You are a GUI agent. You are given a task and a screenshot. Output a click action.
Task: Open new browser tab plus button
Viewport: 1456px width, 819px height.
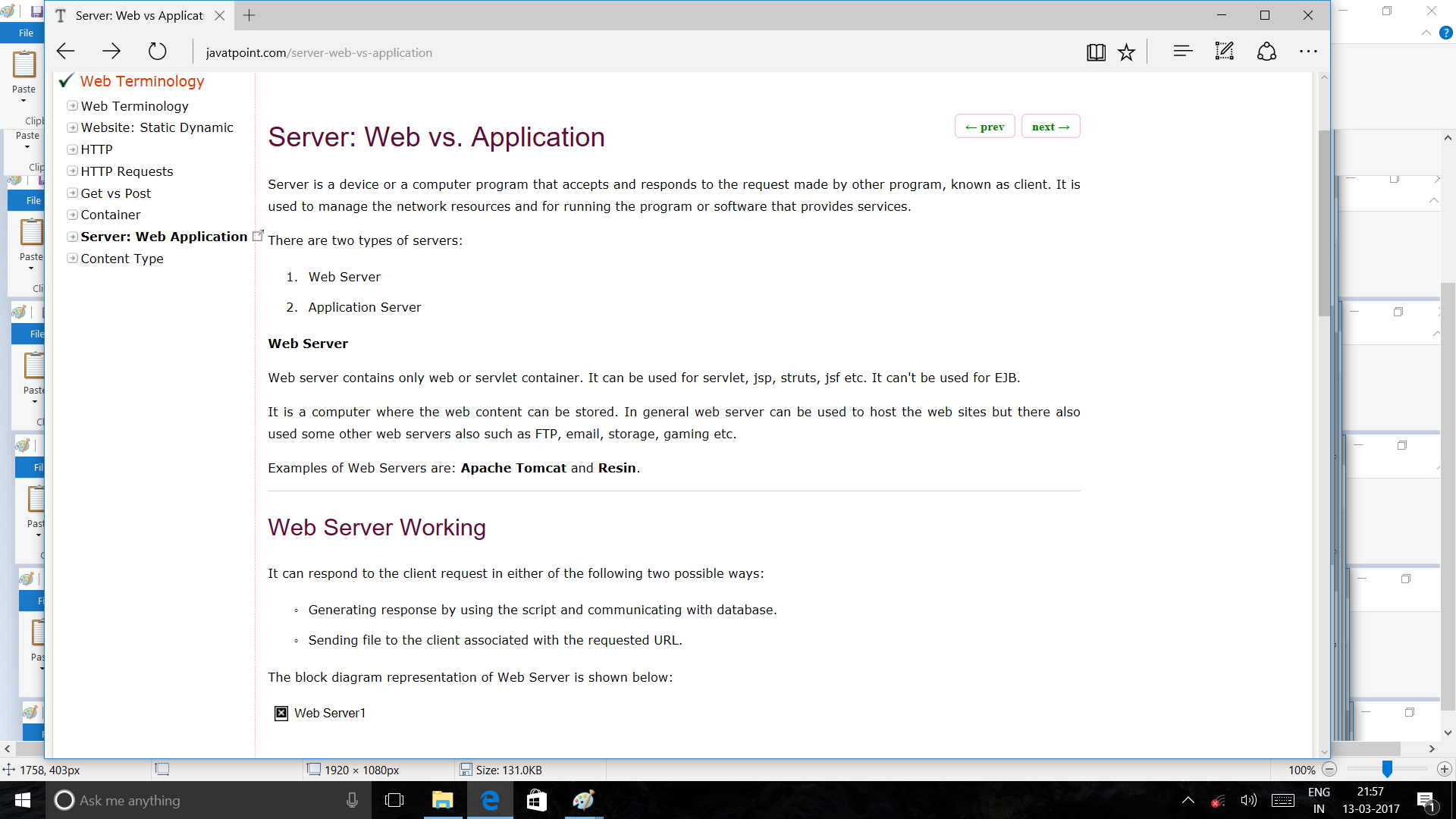click(x=249, y=15)
